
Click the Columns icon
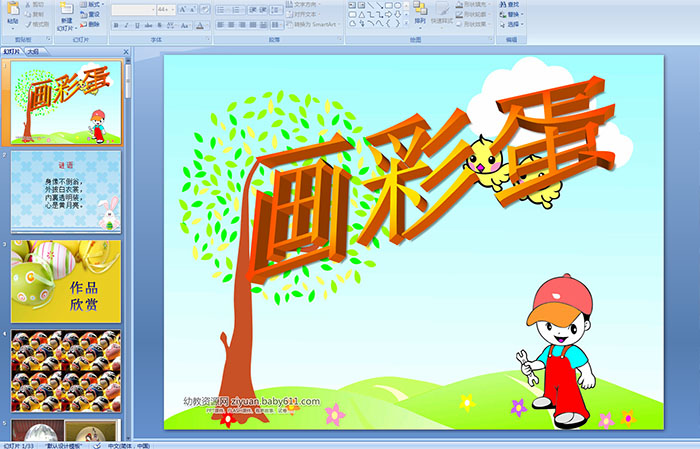276,25
